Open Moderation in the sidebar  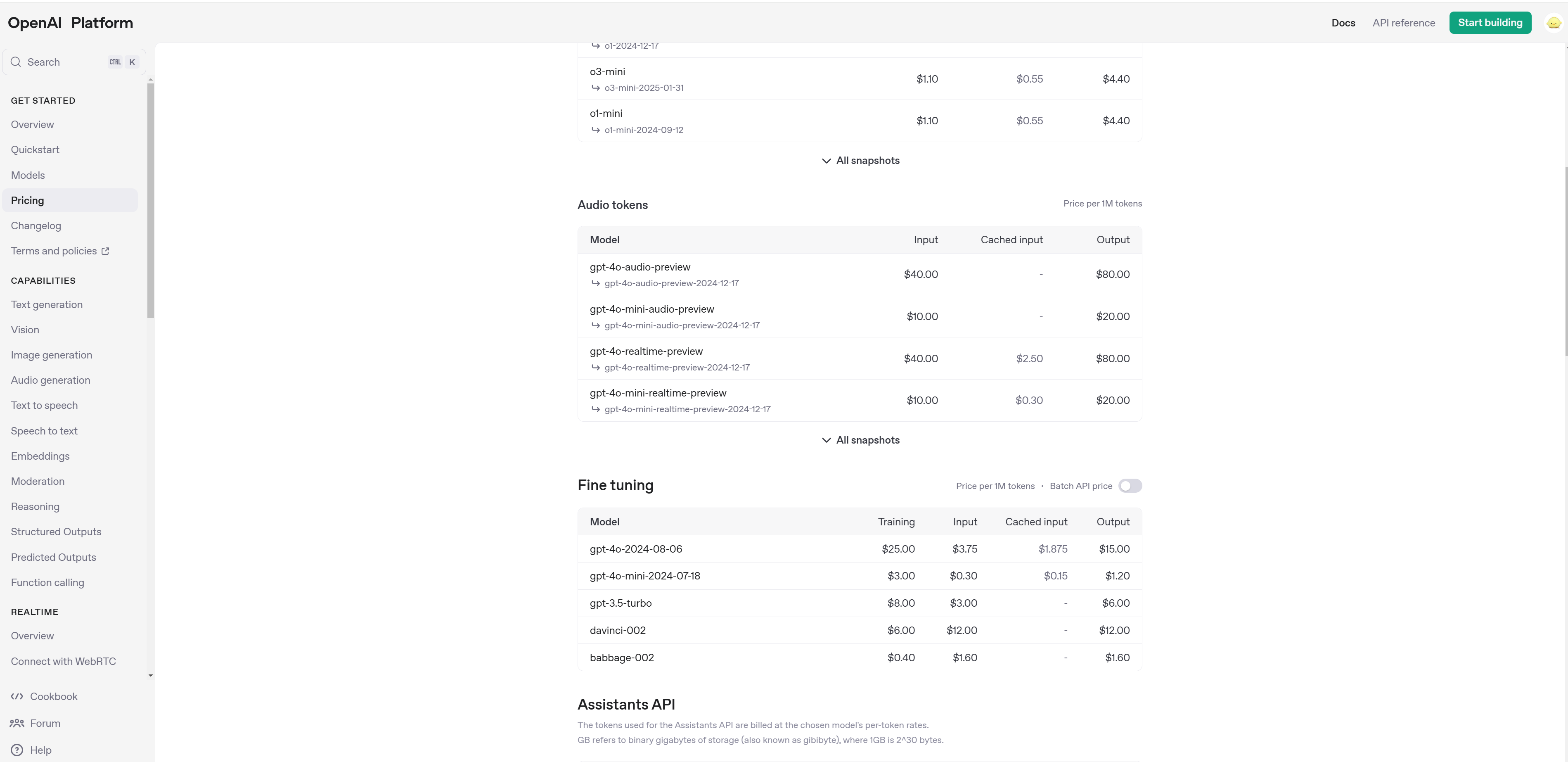coord(38,481)
